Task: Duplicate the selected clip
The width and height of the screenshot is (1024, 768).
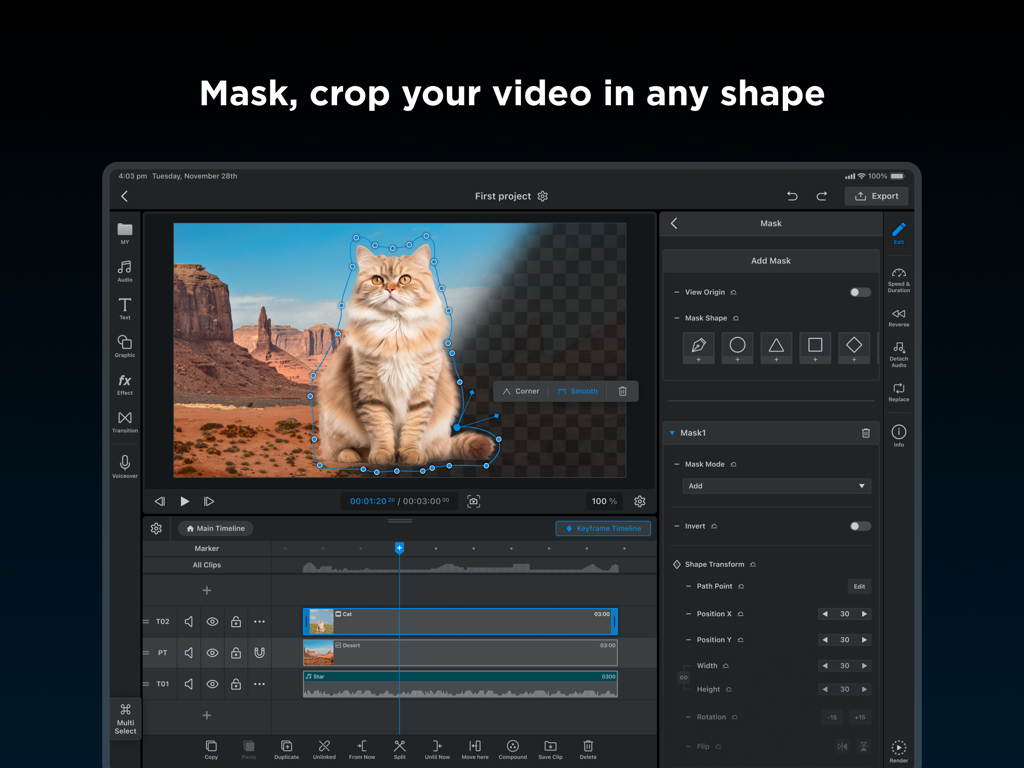Action: pyautogui.click(x=286, y=748)
